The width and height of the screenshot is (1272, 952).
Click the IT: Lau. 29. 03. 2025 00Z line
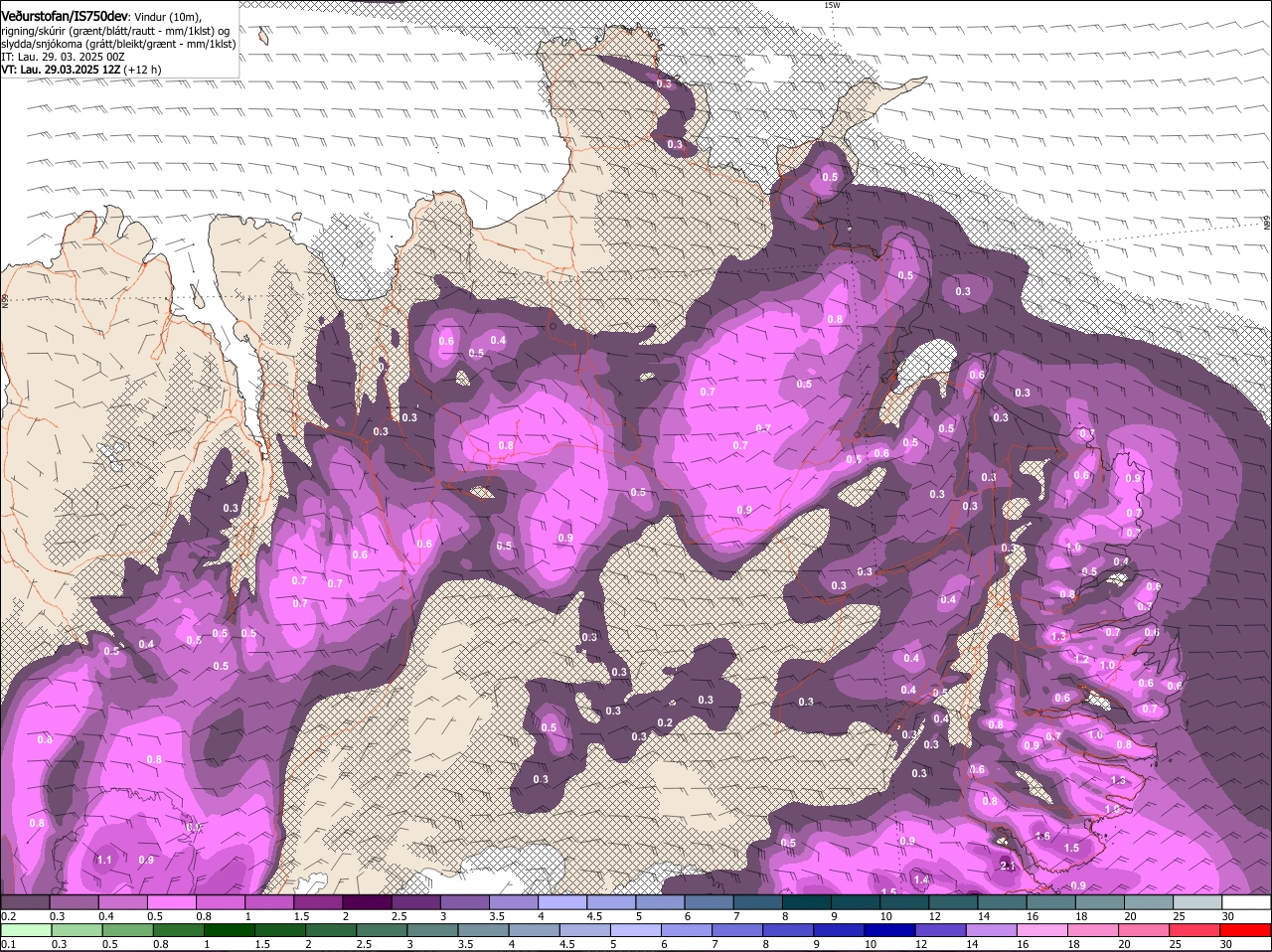(x=63, y=57)
